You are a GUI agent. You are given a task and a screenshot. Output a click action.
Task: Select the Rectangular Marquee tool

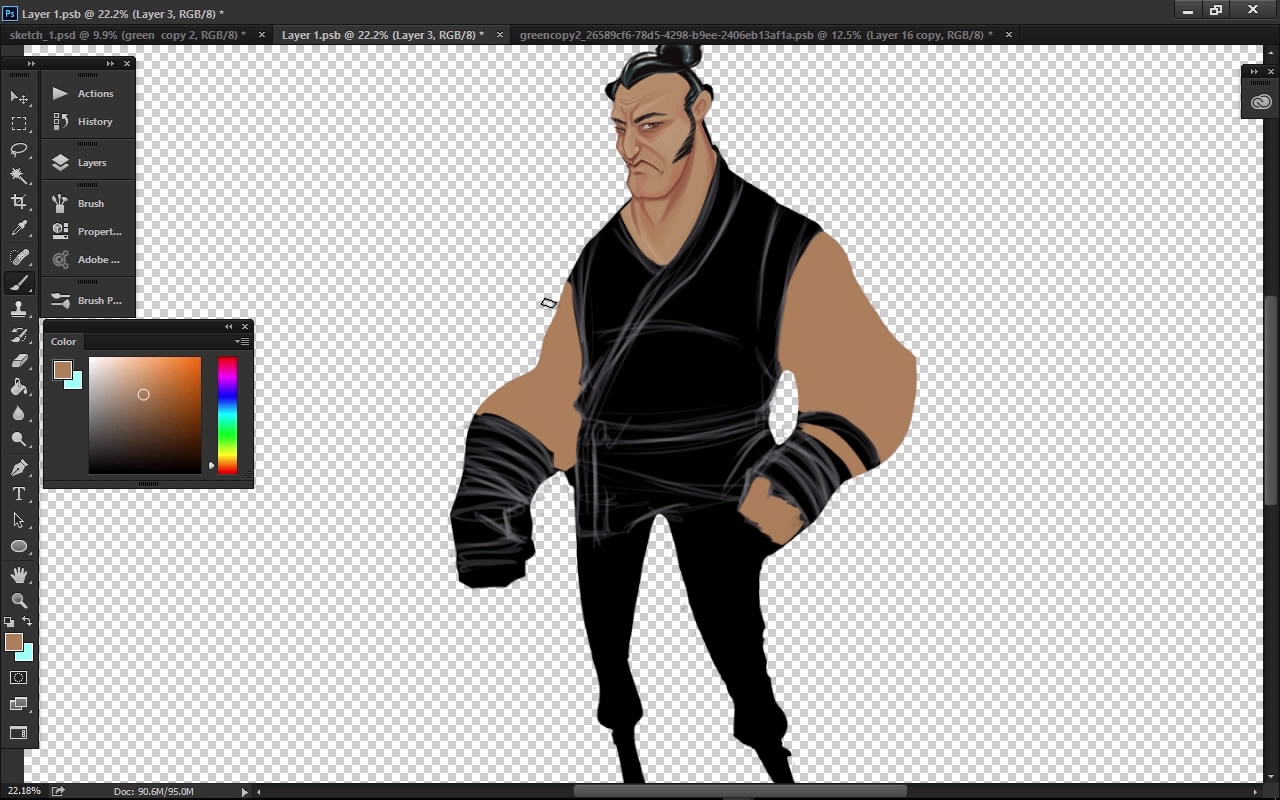(19, 124)
